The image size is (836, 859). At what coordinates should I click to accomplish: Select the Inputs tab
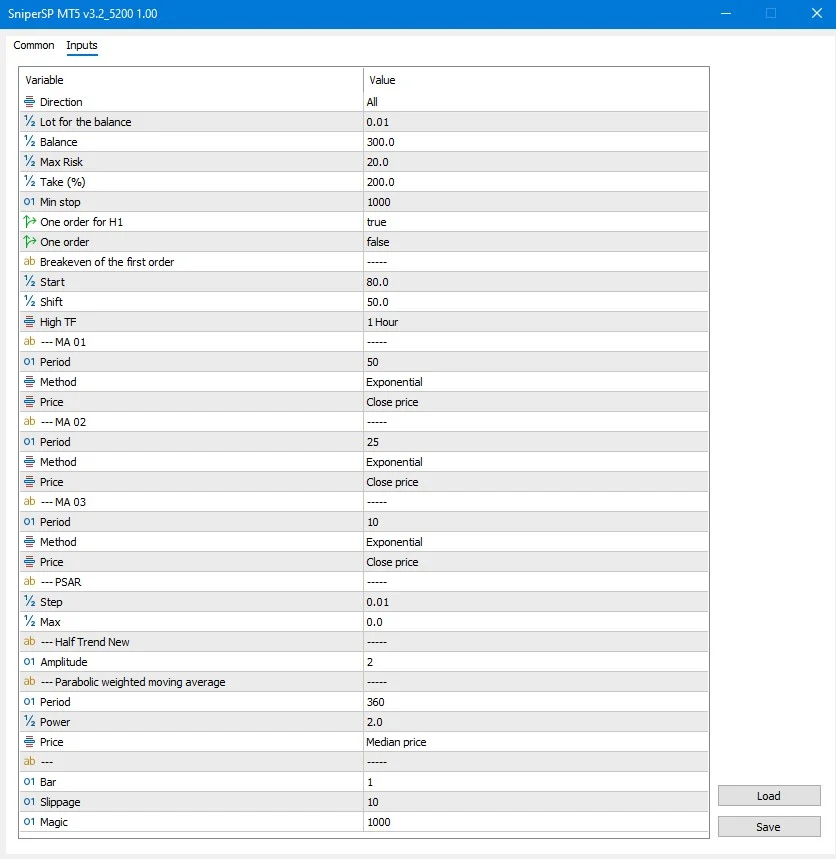click(x=81, y=45)
